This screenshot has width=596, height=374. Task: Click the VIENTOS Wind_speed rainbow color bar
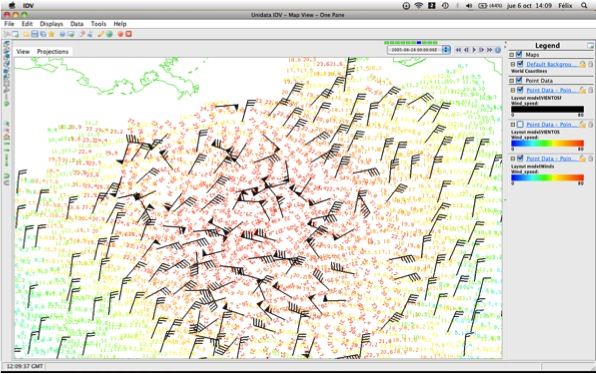[x=547, y=143]
